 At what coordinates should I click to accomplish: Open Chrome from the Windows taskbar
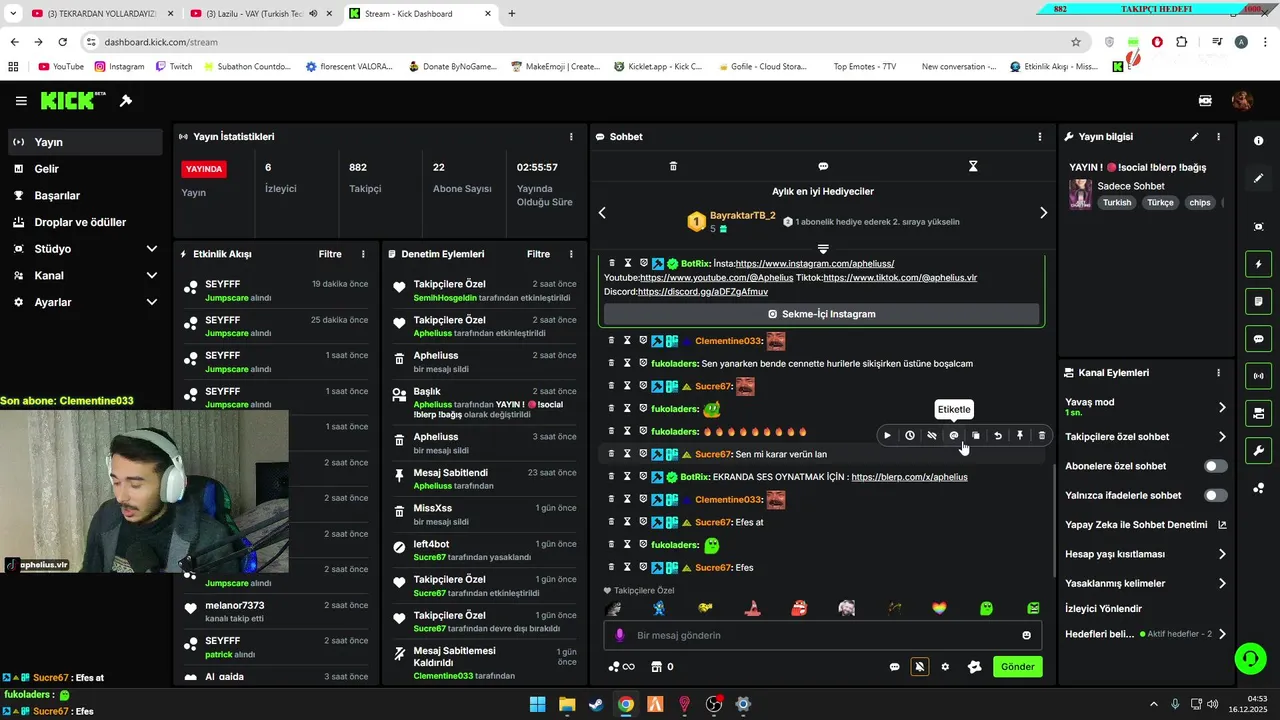click(625, 704)
